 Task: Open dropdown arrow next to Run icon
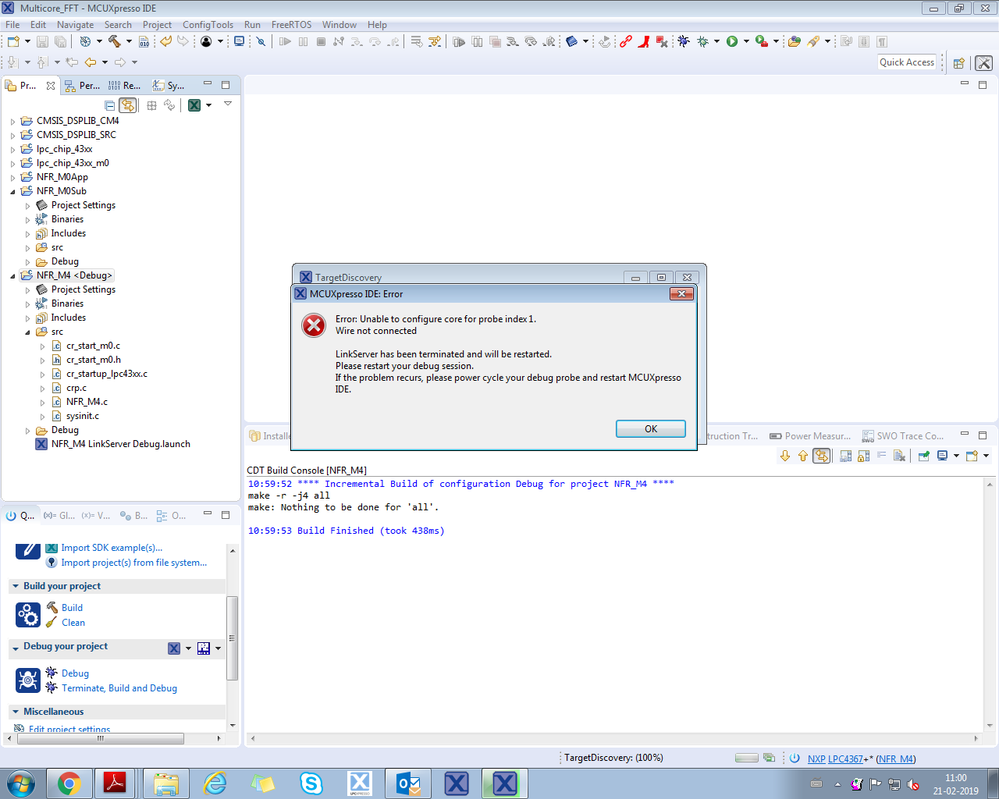pyautogui.click(x=746, y=41)
